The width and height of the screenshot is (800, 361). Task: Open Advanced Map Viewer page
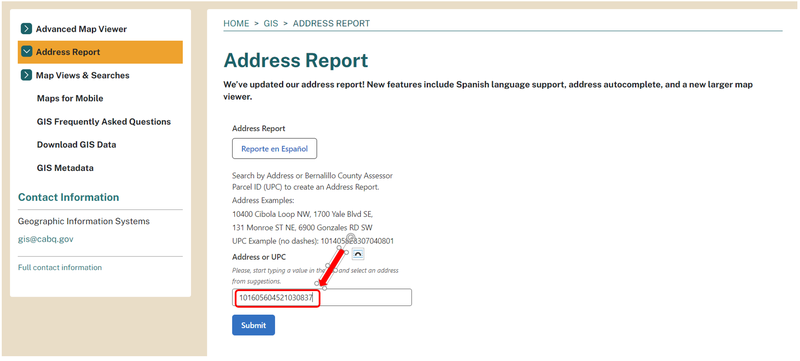[81, 29]
